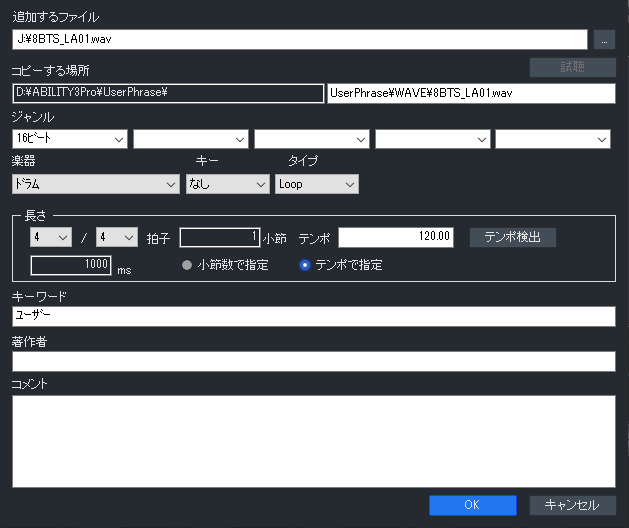Viewport: 629px width, 528px height.
Task: Click the tempo field showing 120.00
Action: [x=397, y=237]
